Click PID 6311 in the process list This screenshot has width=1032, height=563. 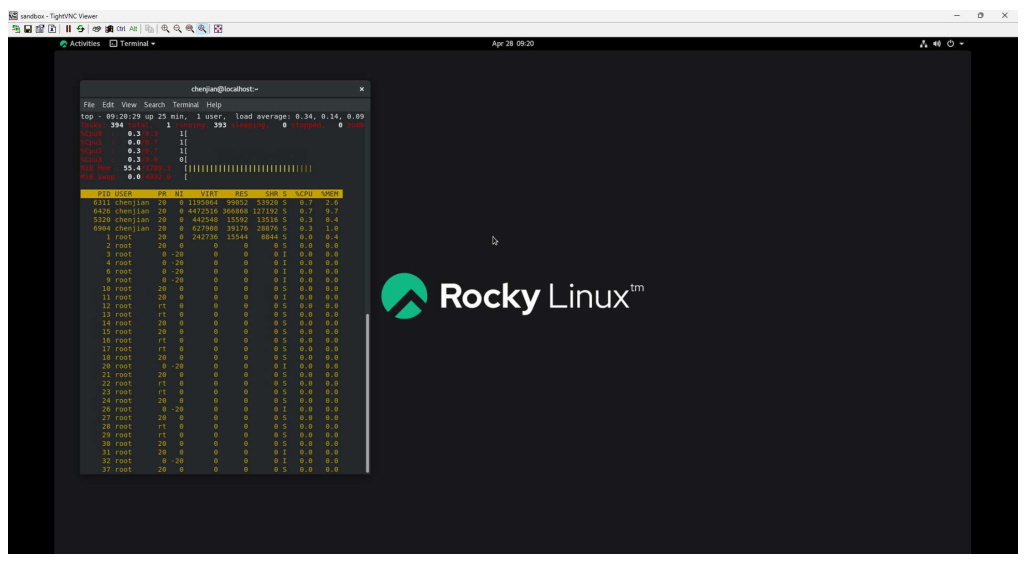pos(102,203)
